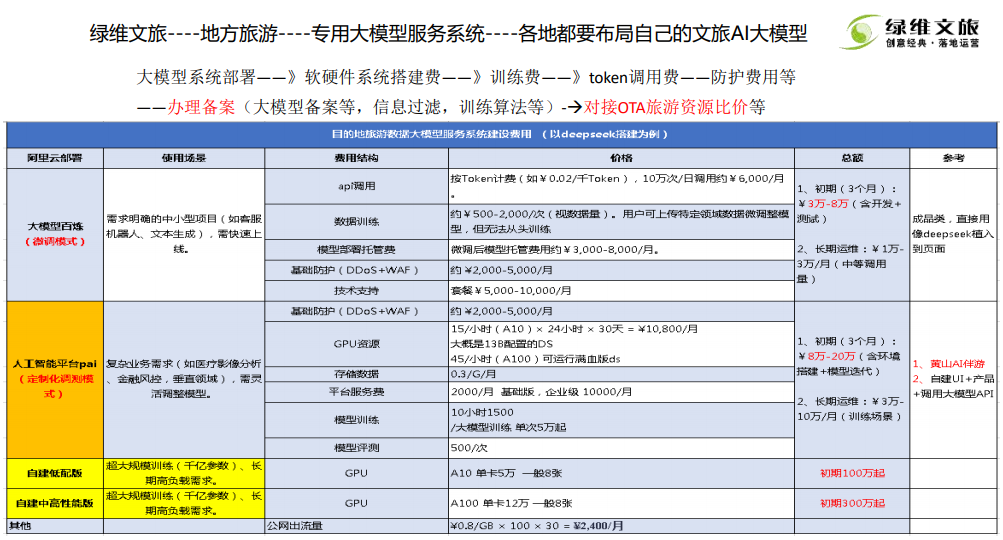The width and height of the screenshot is (1003, 540).
Task: Click the price cell 0.3/G/月
Action: (x=621, y=374)
